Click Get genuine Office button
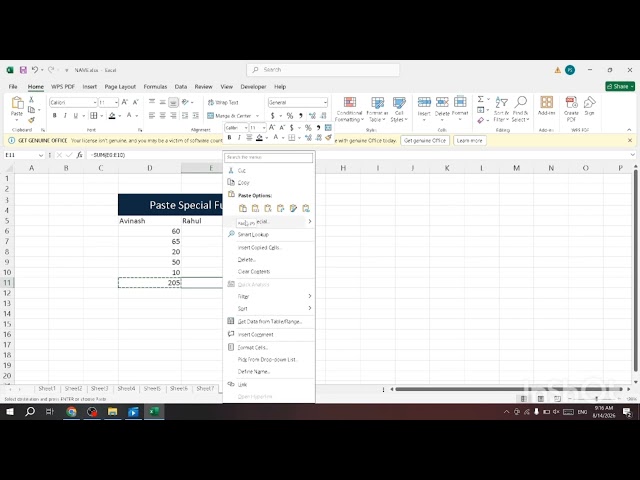 point(424,140)
